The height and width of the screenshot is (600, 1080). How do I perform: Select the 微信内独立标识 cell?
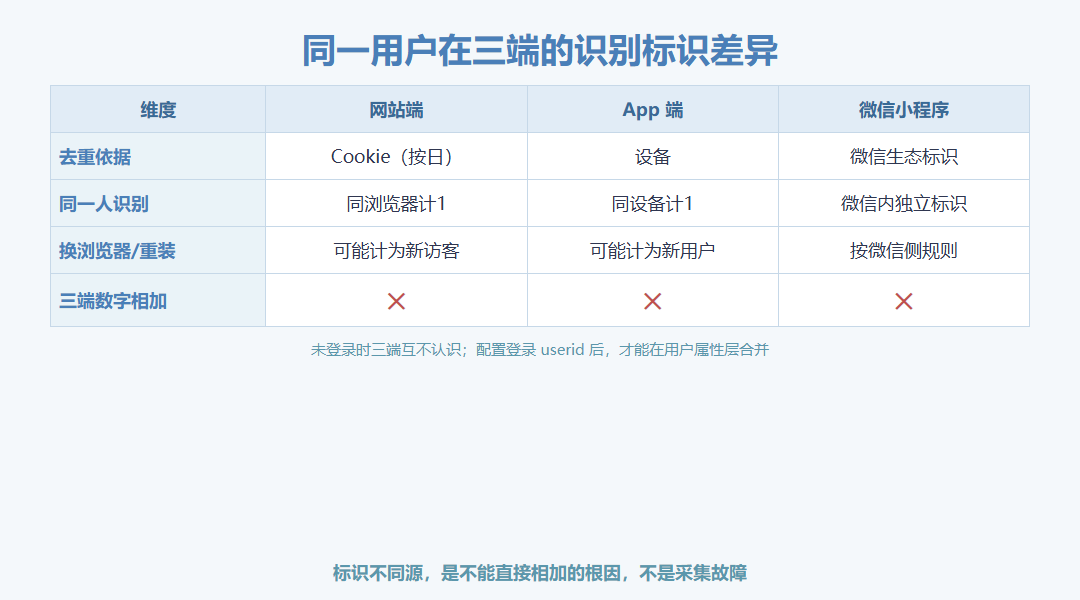(x=904, y=203)
